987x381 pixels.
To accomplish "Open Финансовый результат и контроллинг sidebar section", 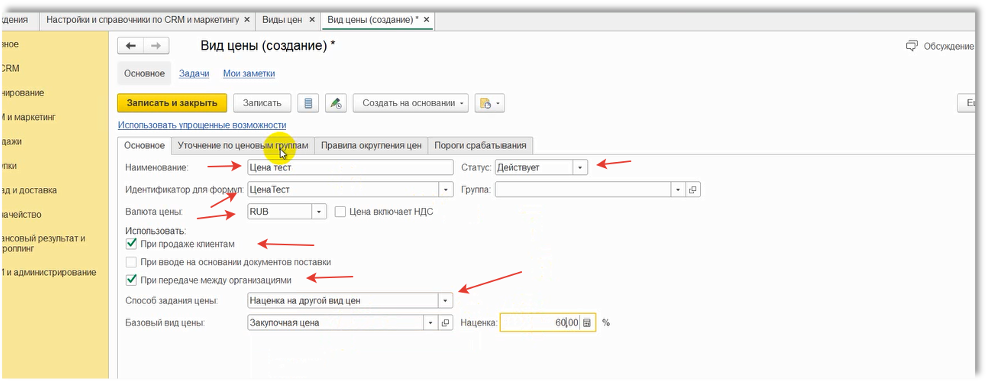I will pos(43,243).
